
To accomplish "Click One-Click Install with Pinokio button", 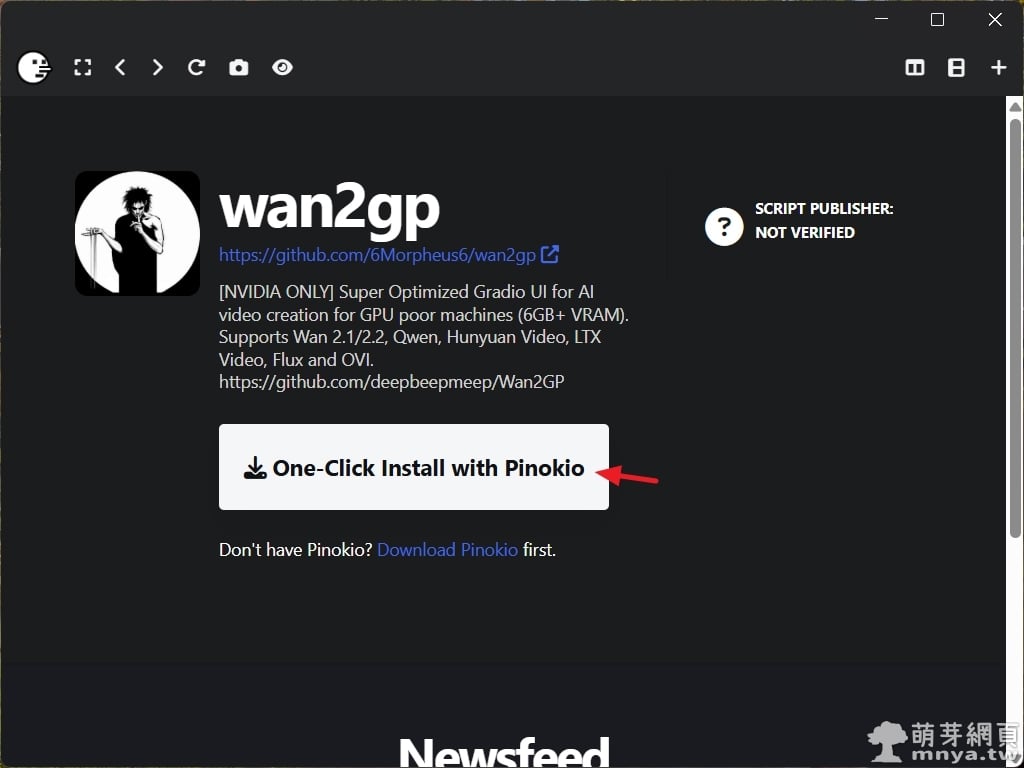I will [414, 467].
